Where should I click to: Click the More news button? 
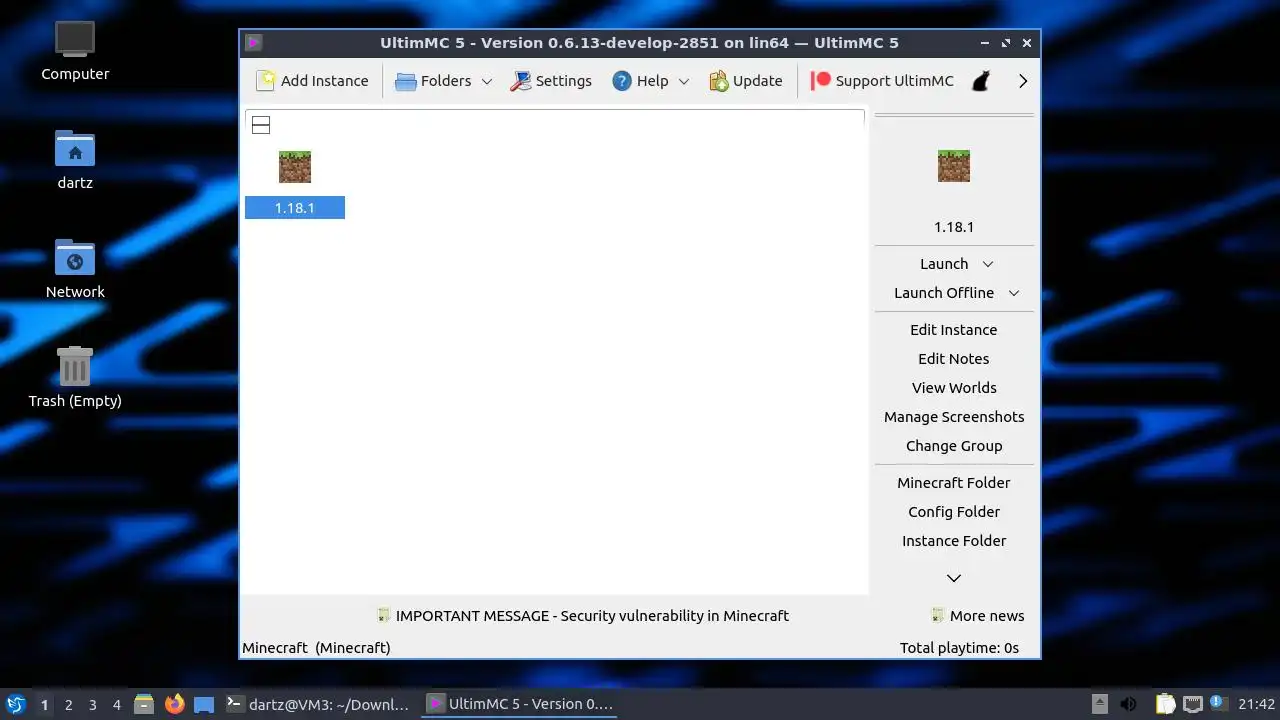(x=977, y=616)
